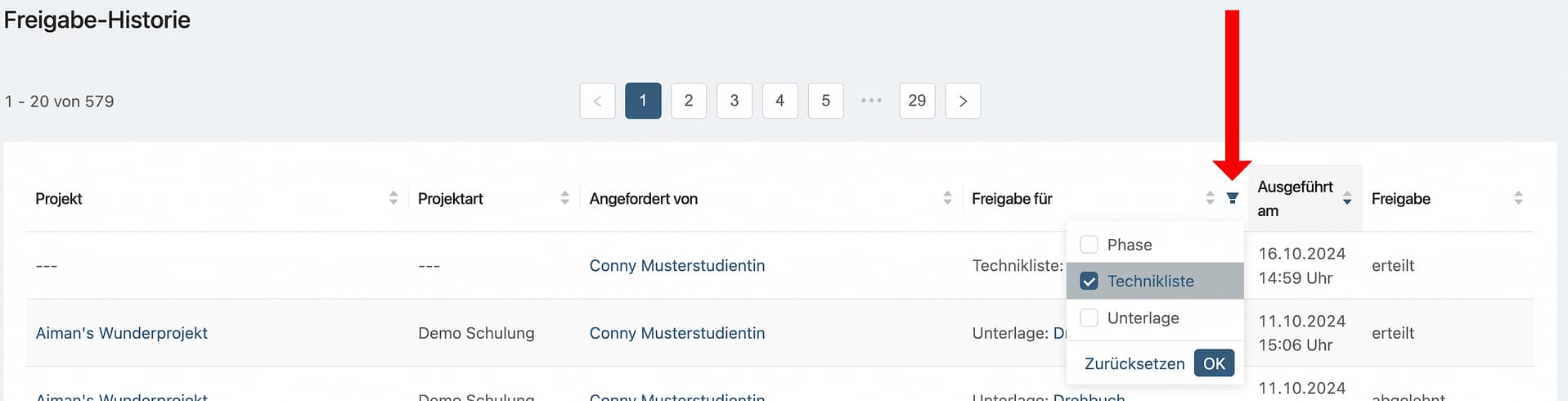This screenshot has height=401, width=1568.
Task: Sort by the Projekt column arrows
Action: [393, 198]
